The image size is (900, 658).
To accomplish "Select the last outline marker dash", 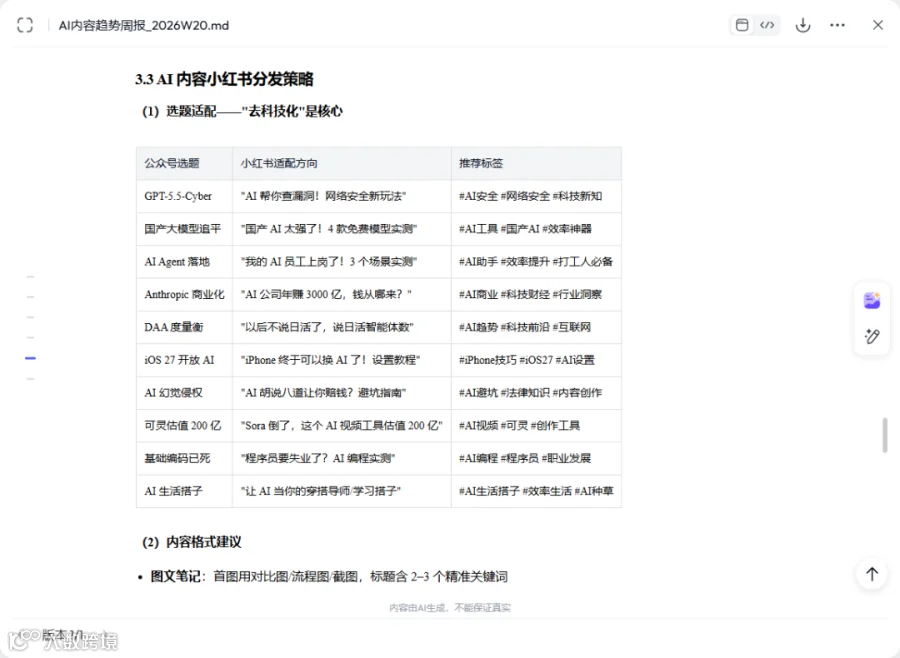I will 30,379.
